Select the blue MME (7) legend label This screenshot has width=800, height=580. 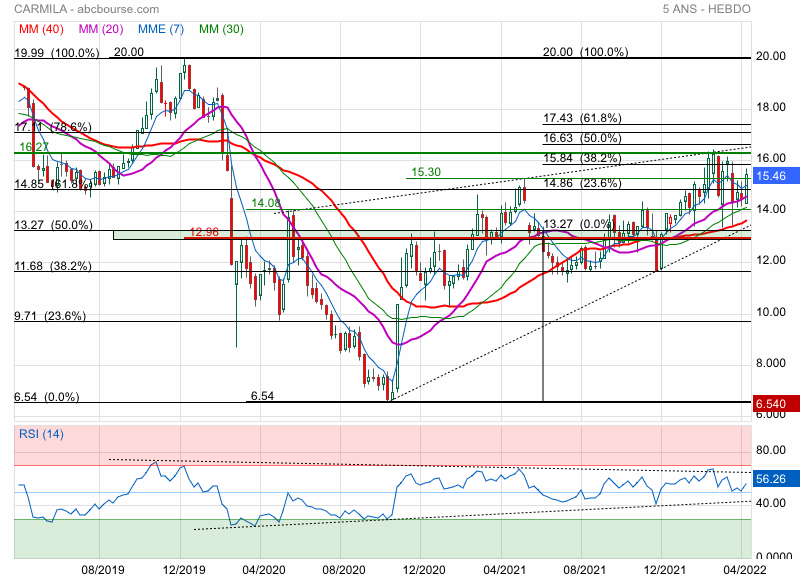coord(161,29)
